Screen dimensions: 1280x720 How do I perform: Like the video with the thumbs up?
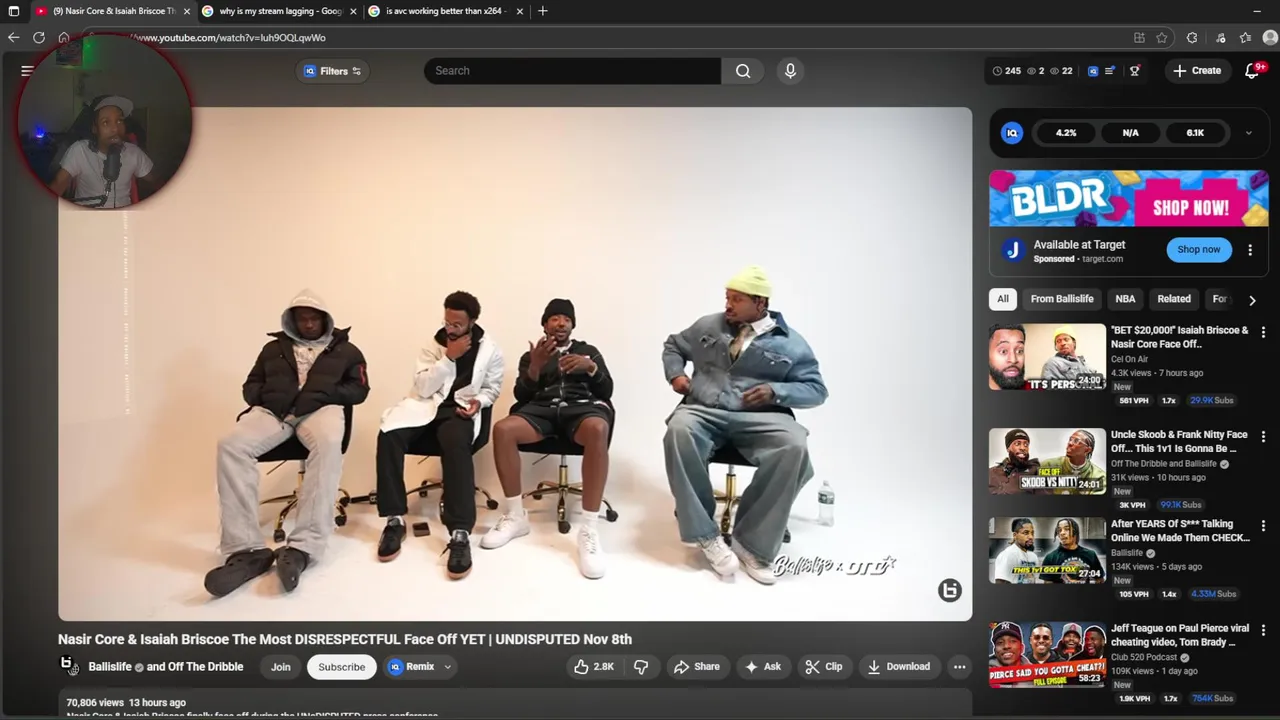pos(593,667)
